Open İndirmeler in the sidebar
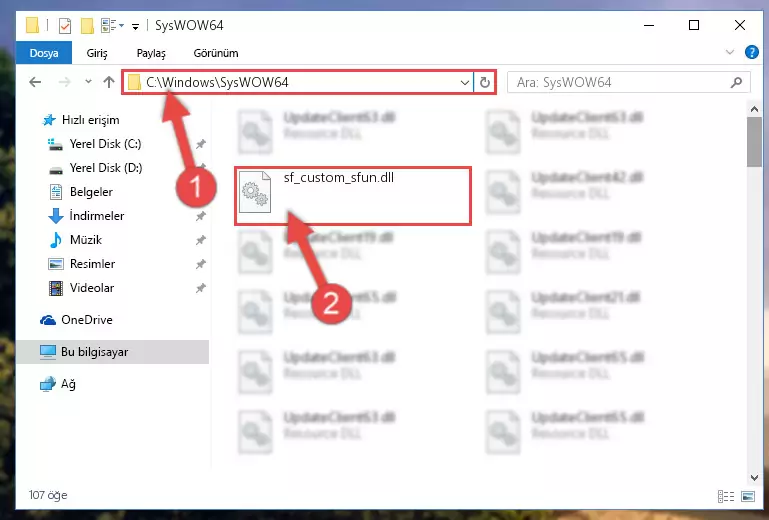The image size is (769, 520). point(97,216)
